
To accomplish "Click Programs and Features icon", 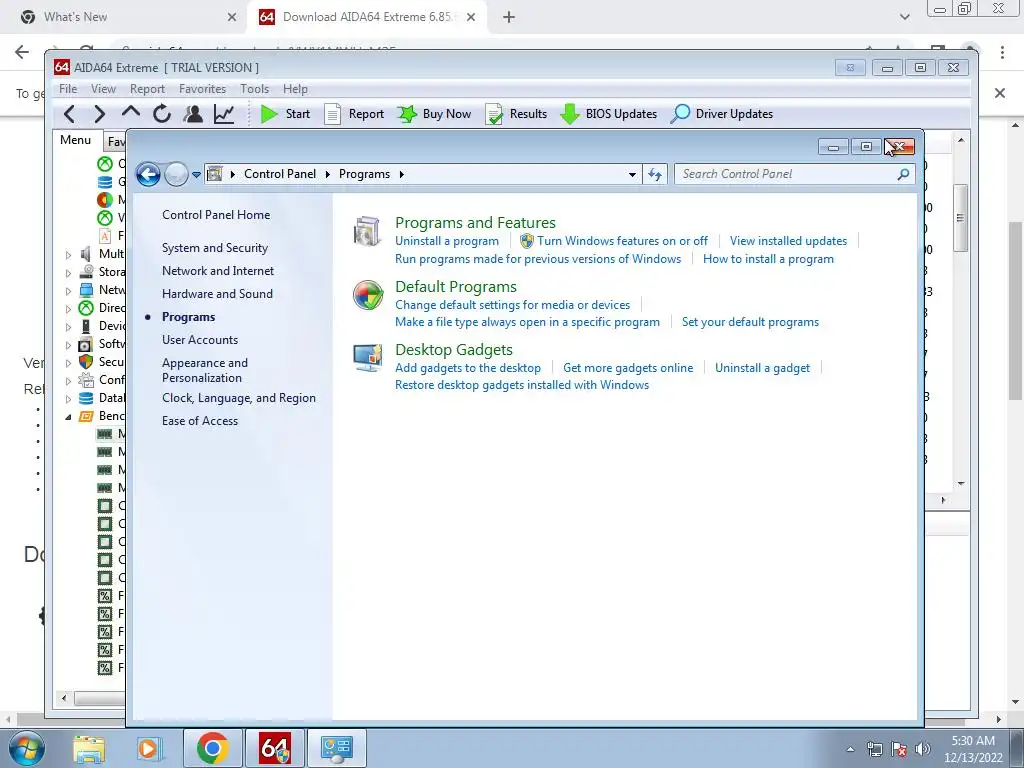I will click(x=367, y=232).
